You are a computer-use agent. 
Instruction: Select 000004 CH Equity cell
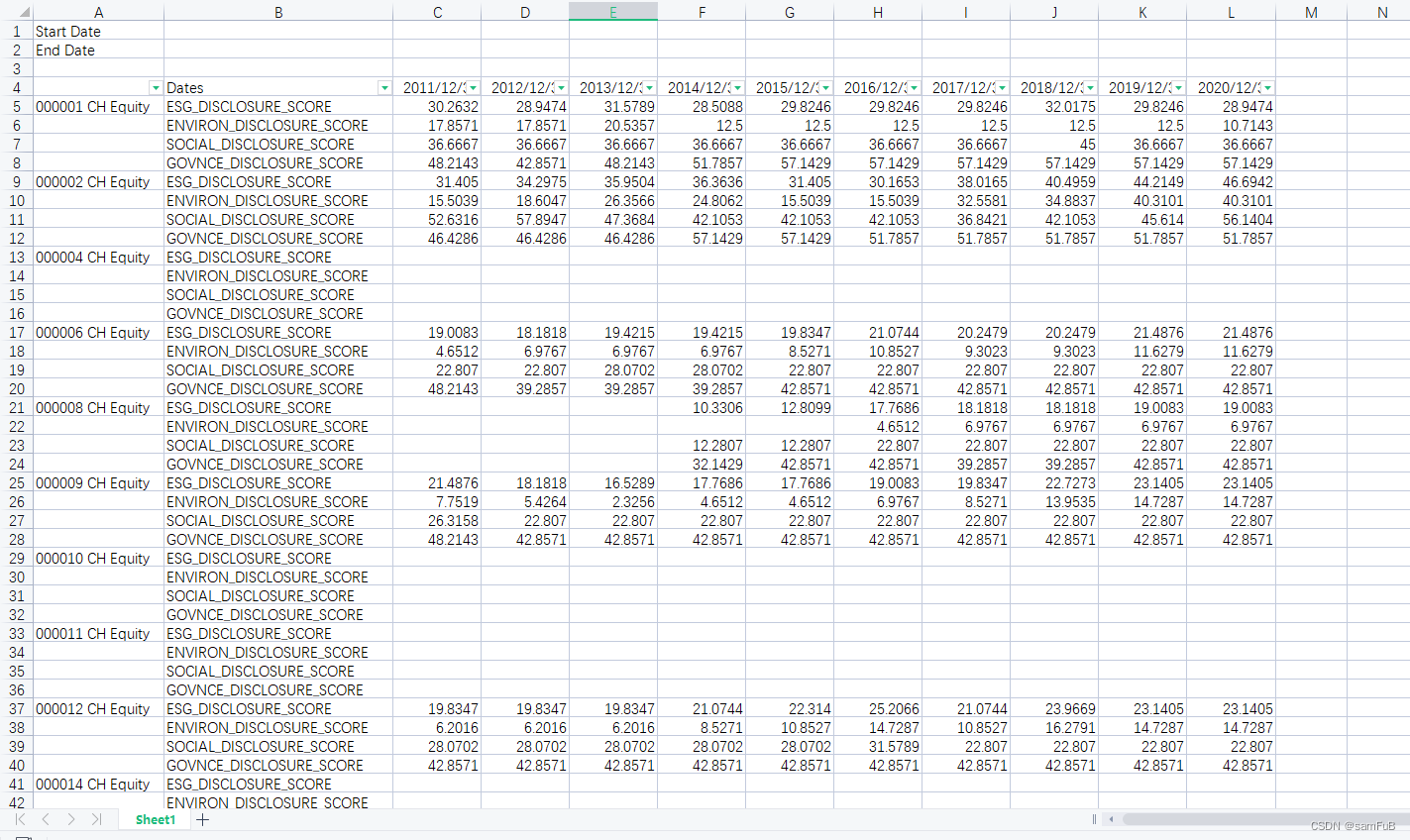tap(98, 258)
